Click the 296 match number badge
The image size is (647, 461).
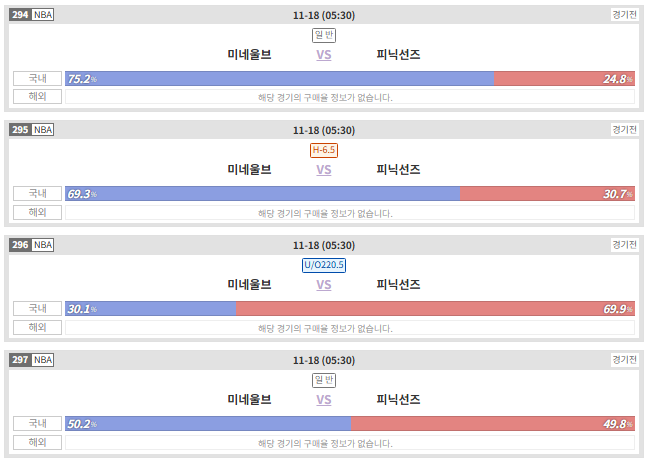tap(20, 245)
